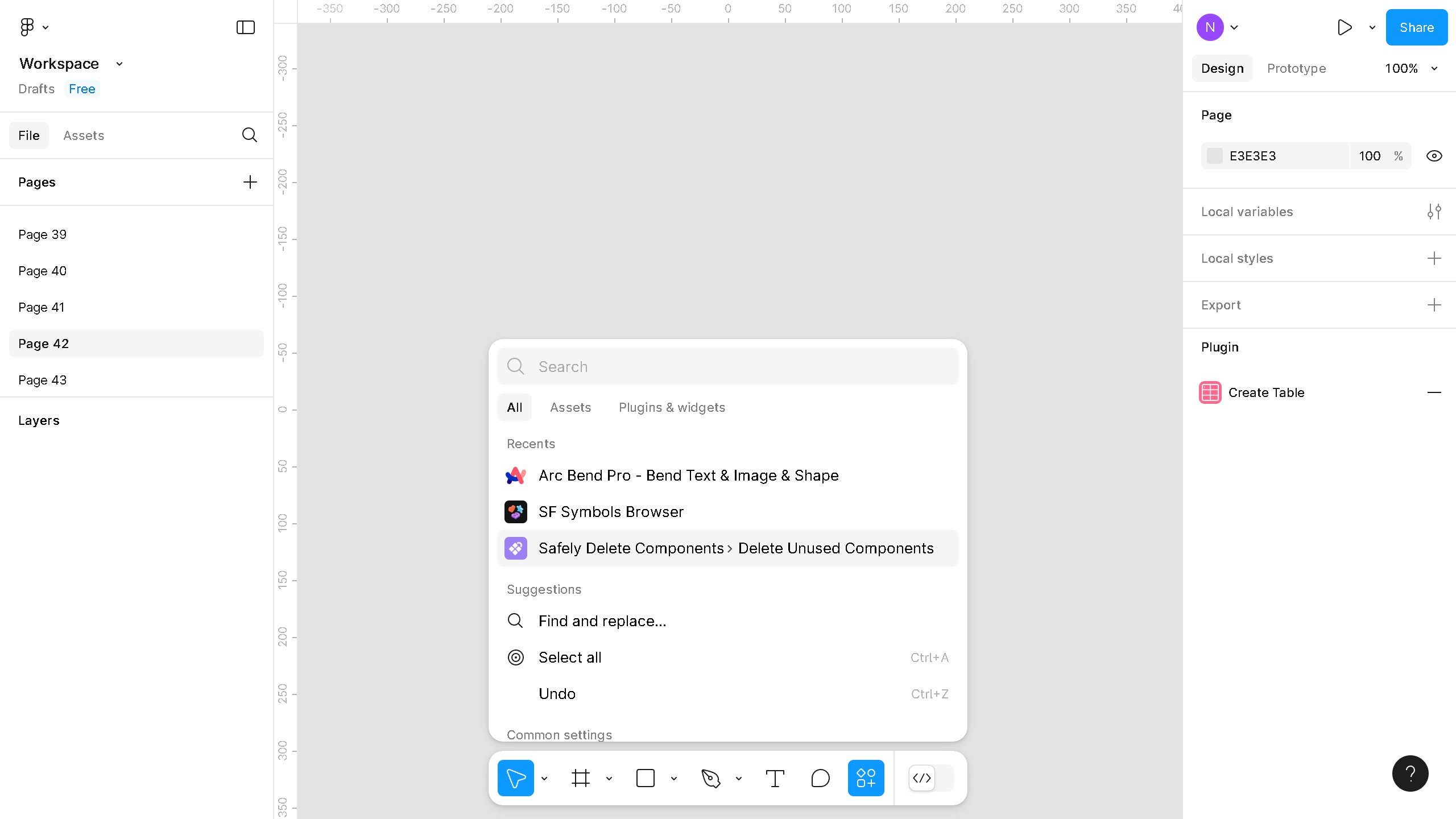Open Figma main menu chevron
1456x819 pixels.
45,27
